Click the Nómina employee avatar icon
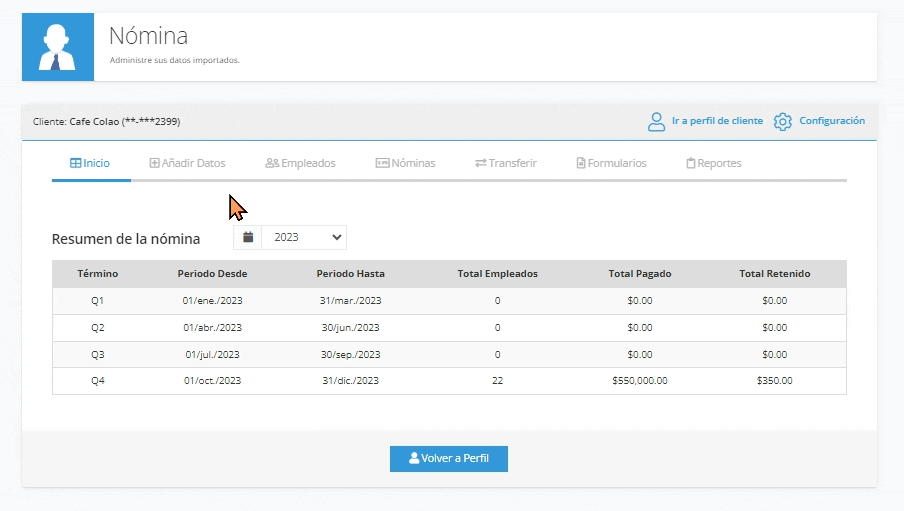This screenshot has width=904, height=511. click(58, 47)
